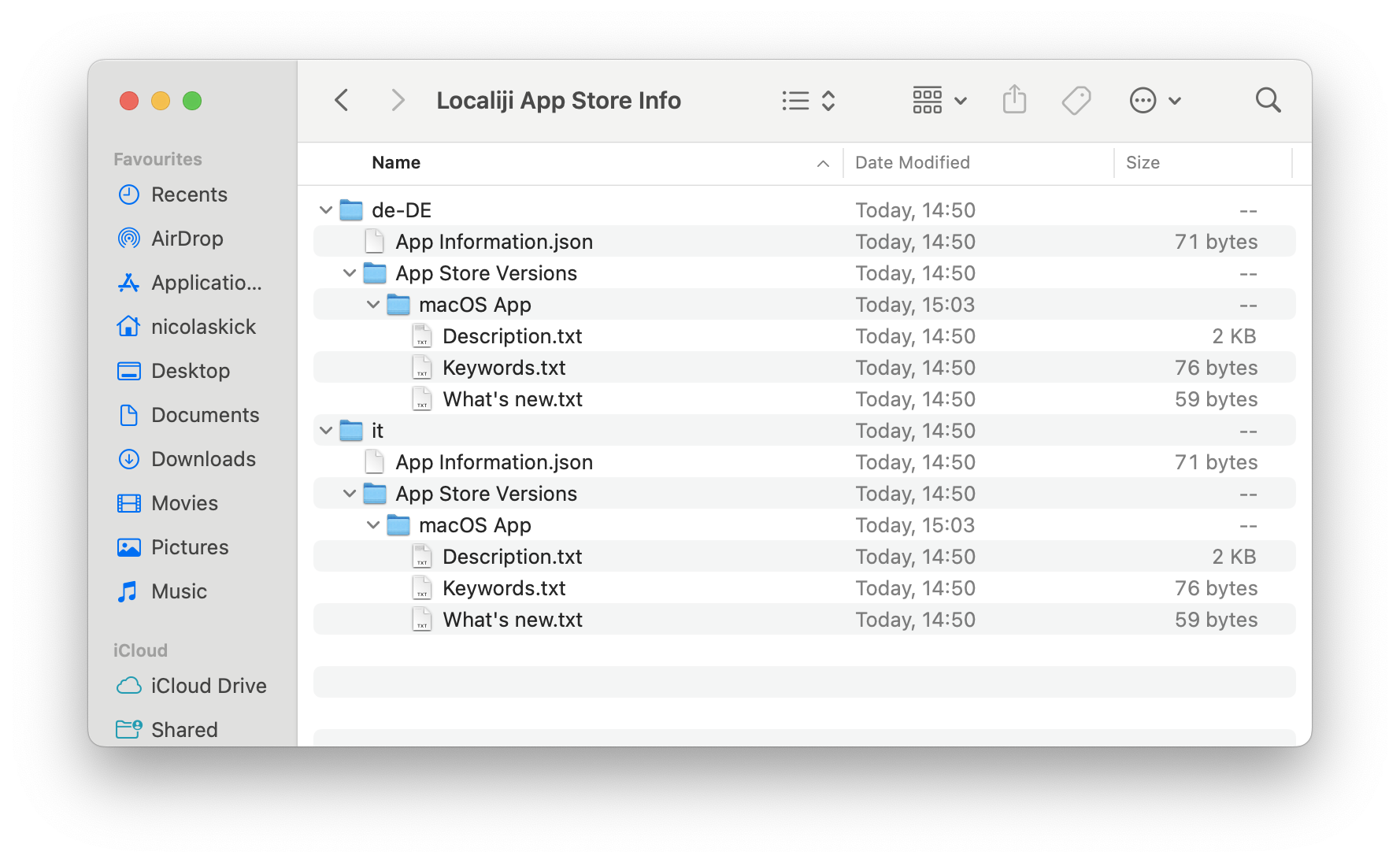Collapse the de-DE folder
This screenshot has width=1400, height=863.
click(326, 210)
